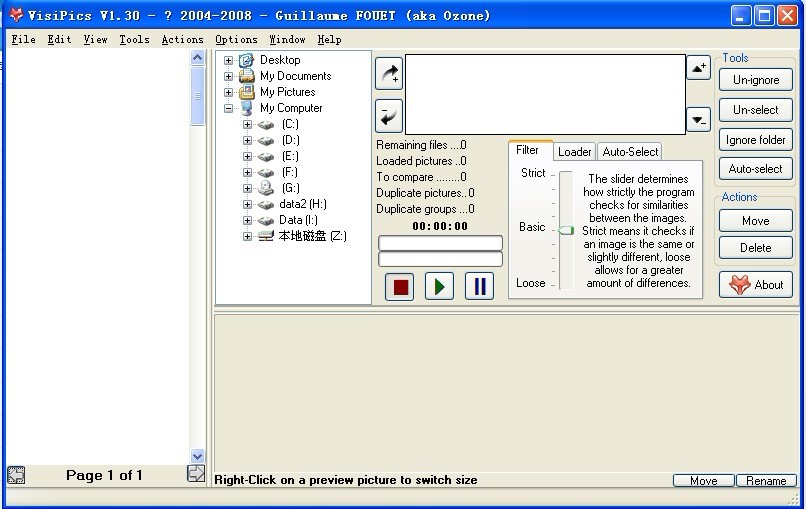Move folder down in the list
This screenshot has width=806, height=509.
coord(699,120)
